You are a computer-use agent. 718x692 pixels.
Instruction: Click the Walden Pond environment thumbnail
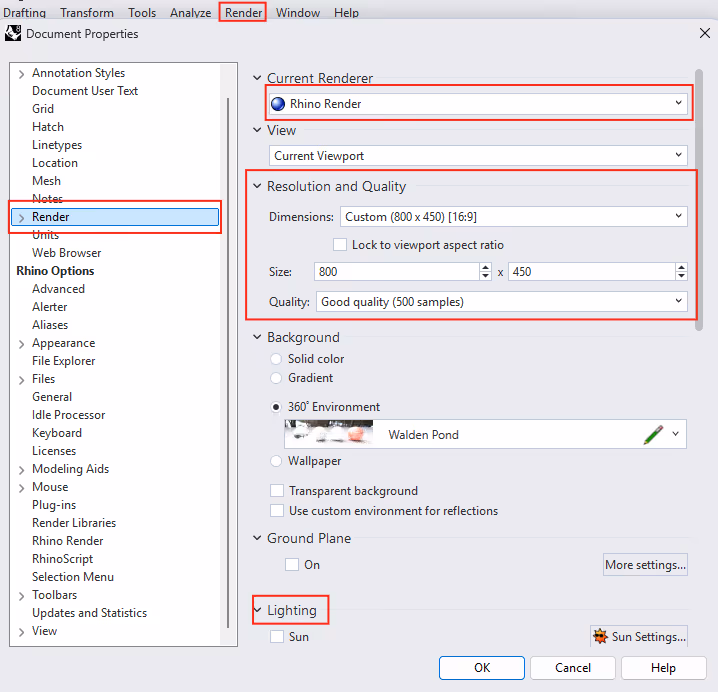coord(329,432)
